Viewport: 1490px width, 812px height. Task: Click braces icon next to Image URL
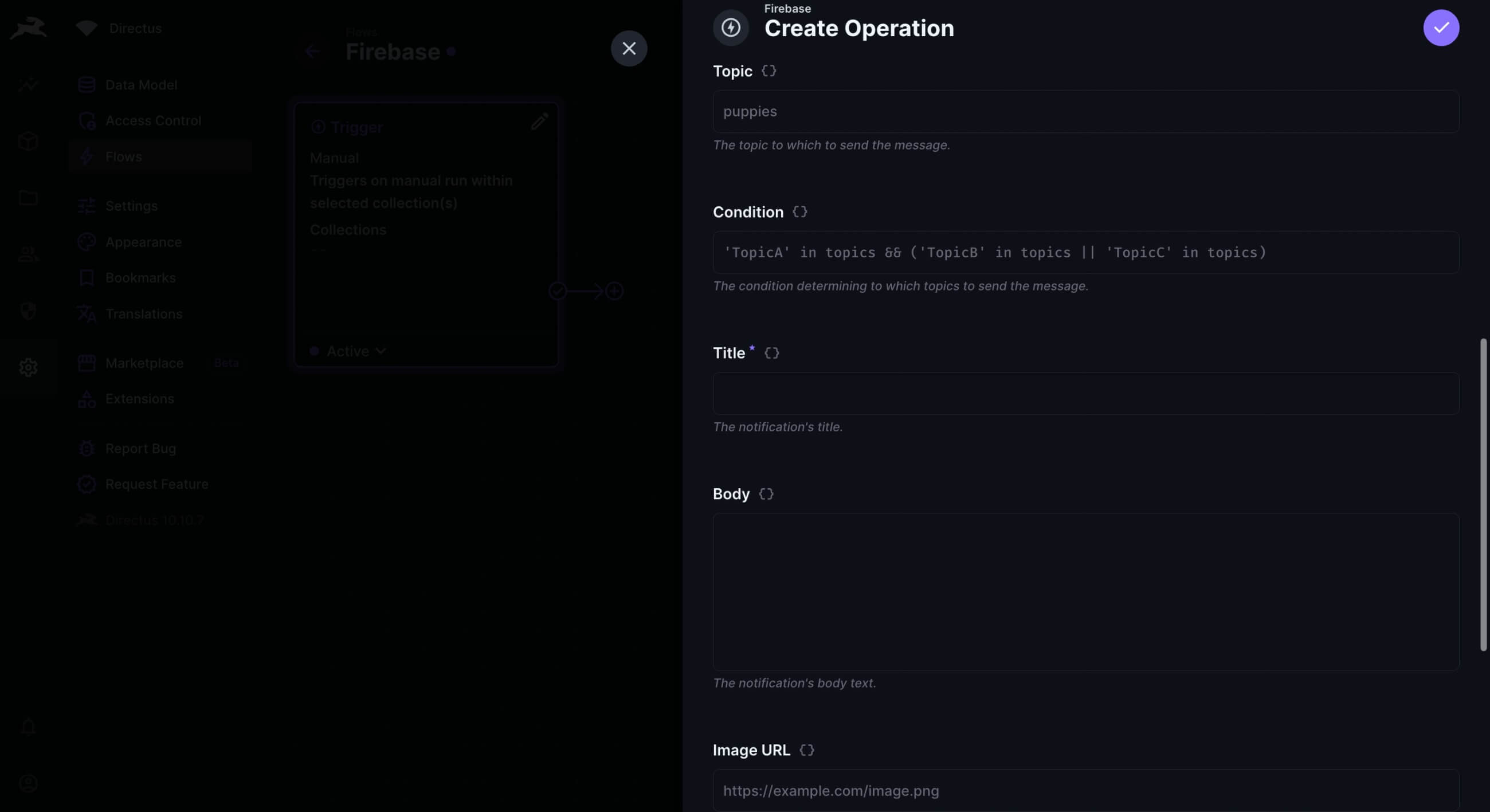pos(806,750)
